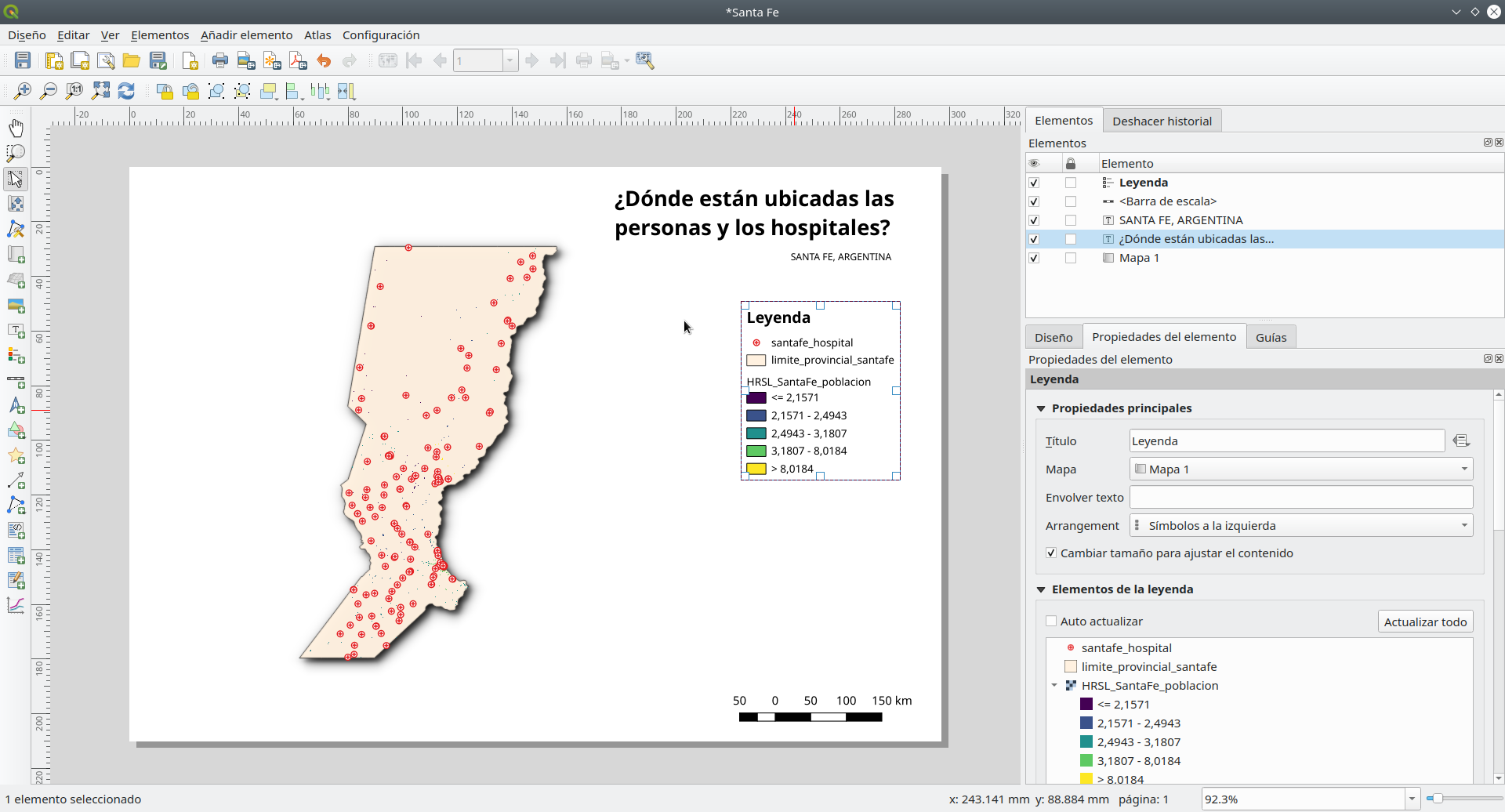Collapse the HRSL_SantaFe_poblacion tree node
Viewport: 1505px width, 812px height.
click(1054, 686)
